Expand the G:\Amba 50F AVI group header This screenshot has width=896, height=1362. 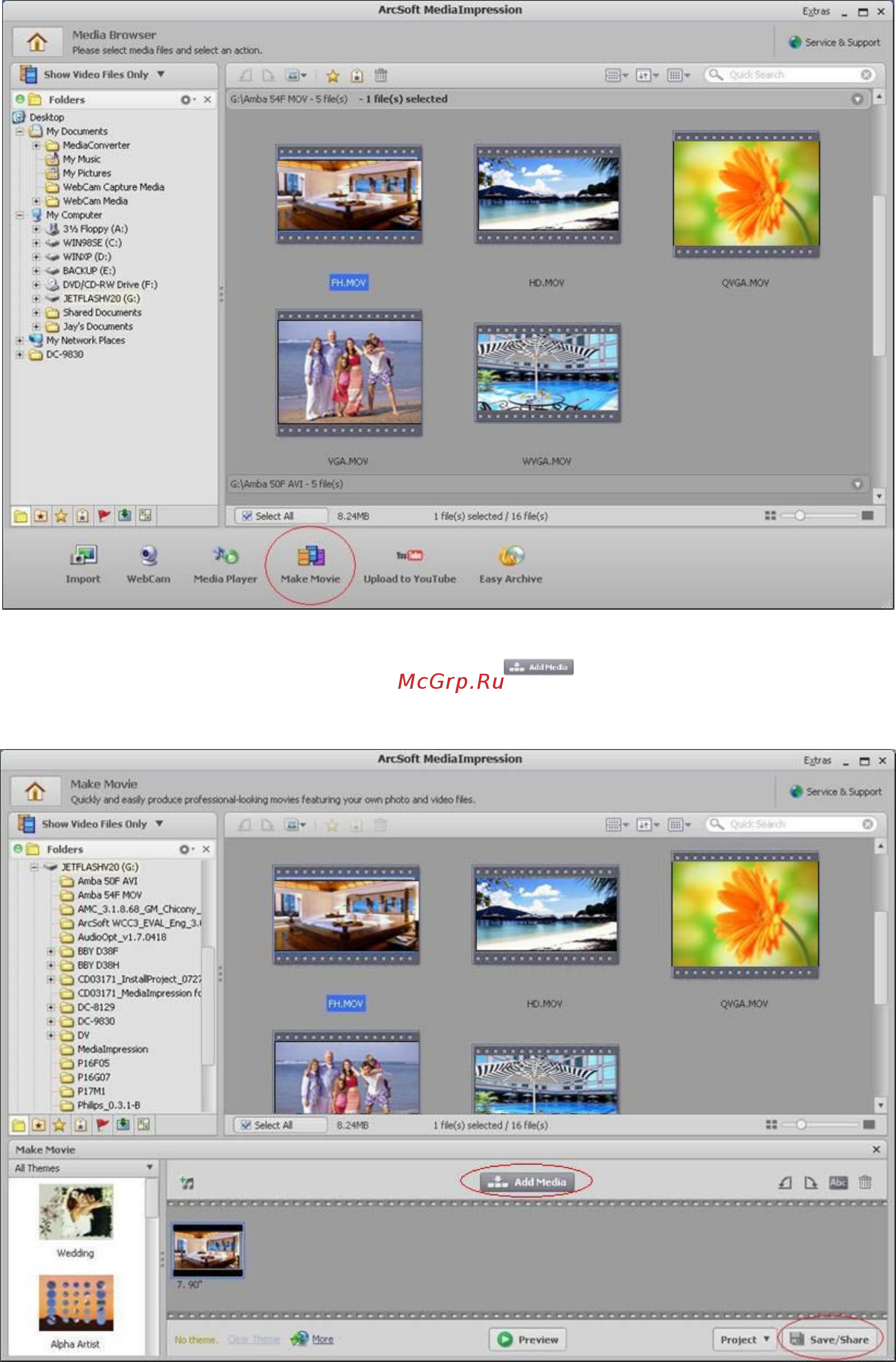click(x=857, y=484)
